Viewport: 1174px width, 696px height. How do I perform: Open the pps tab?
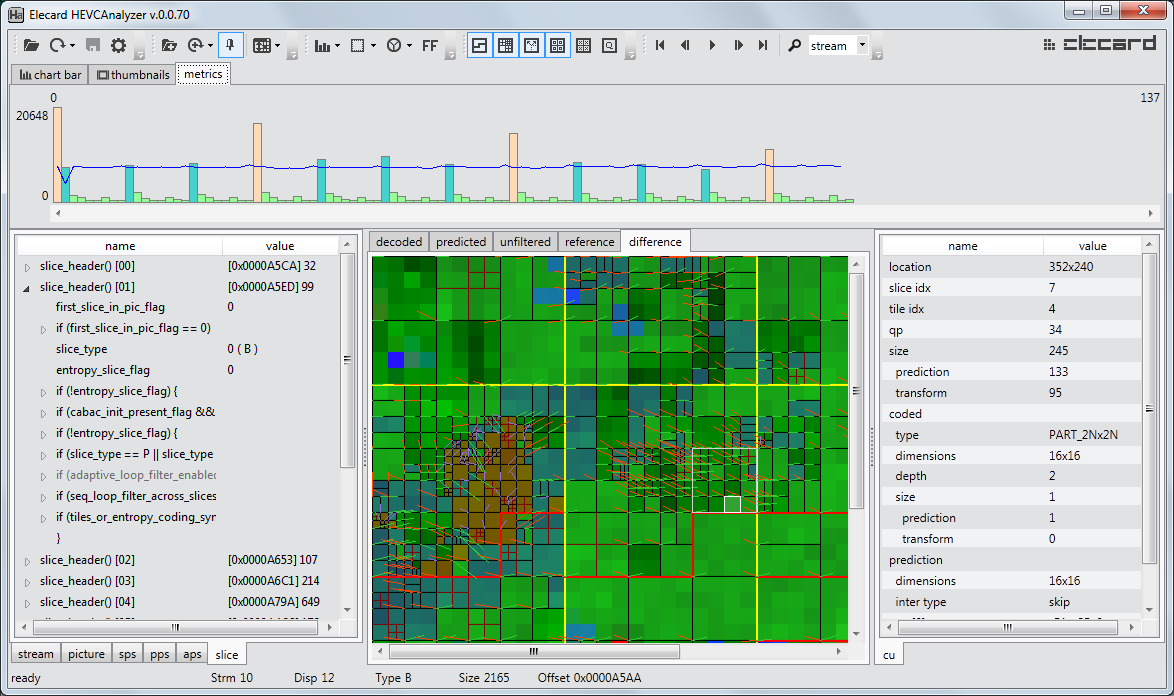pos(159,654)
